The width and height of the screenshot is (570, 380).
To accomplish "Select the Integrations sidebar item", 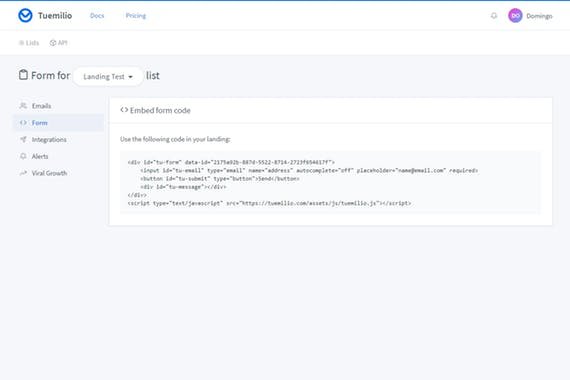I will pos(59,139).
